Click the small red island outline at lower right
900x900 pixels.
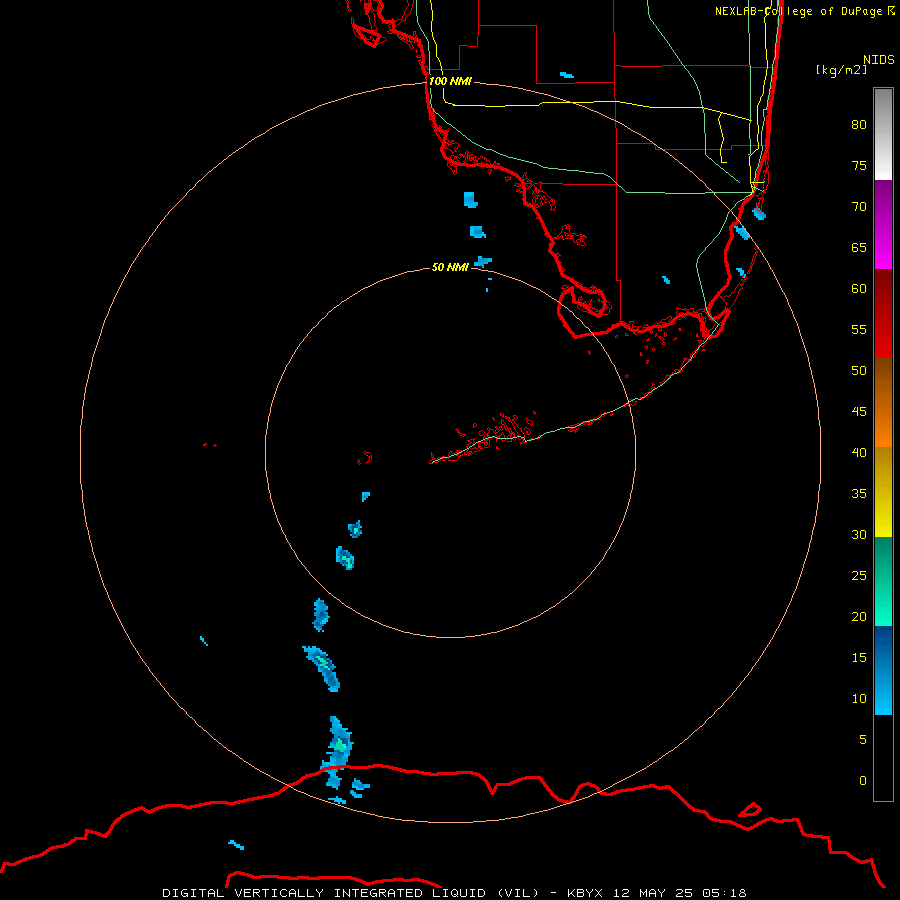750,810
